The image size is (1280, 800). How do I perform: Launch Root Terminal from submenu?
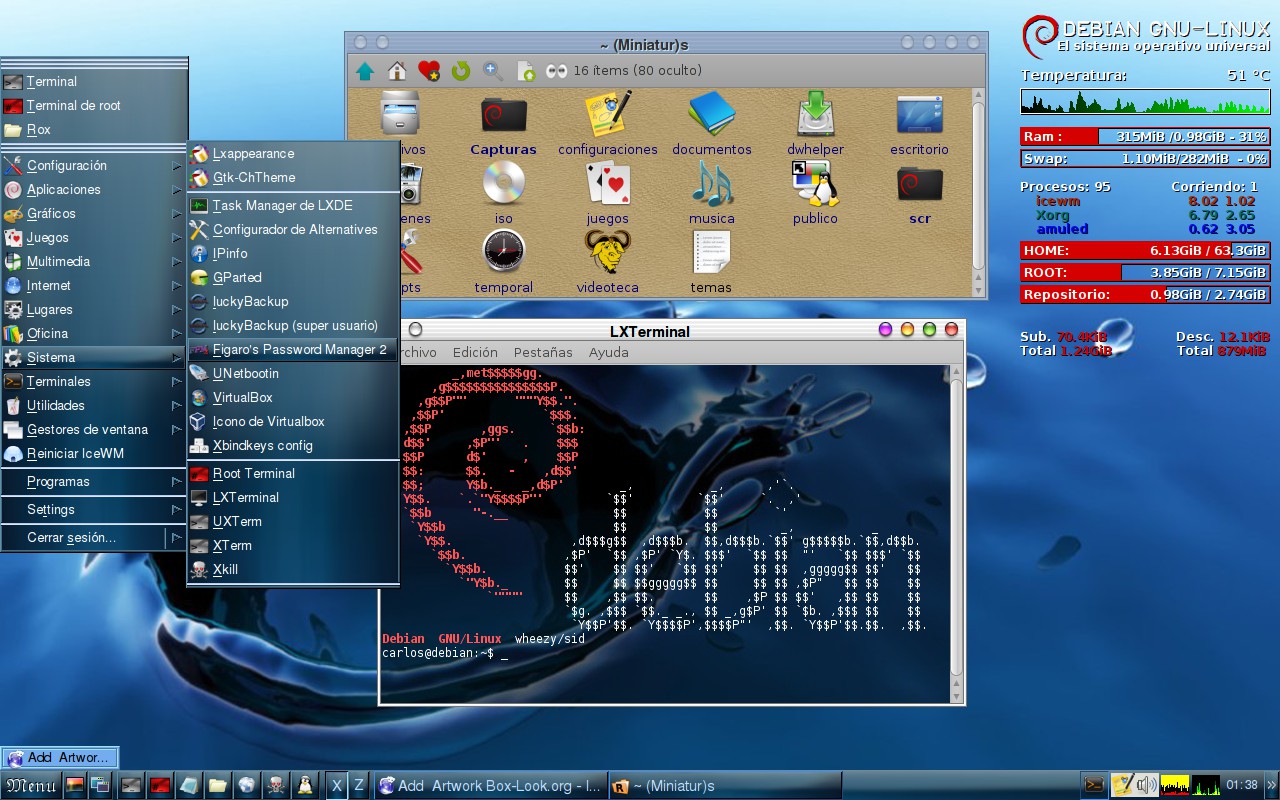tap(293, 473)
